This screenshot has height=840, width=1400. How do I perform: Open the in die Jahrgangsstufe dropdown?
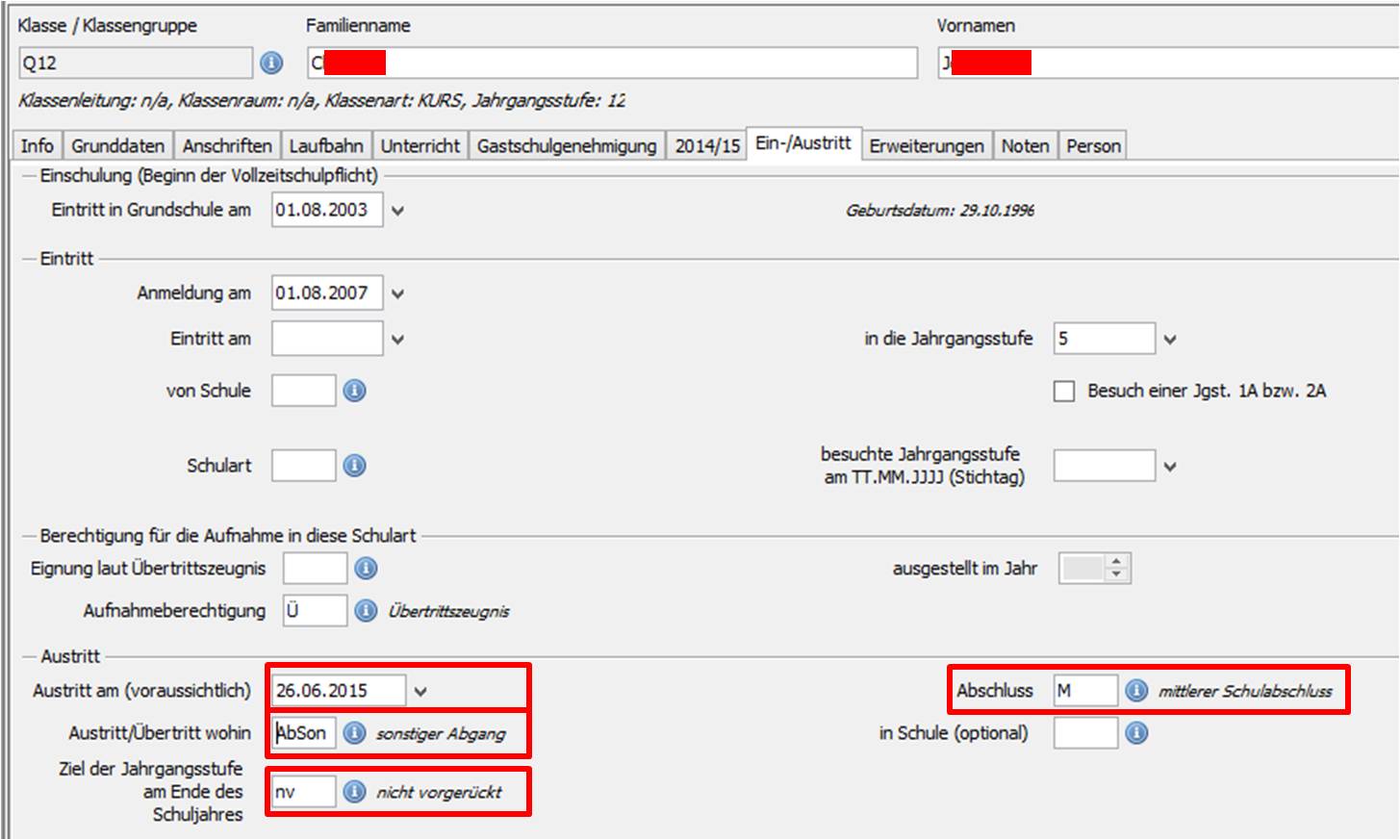point(1170,339)
